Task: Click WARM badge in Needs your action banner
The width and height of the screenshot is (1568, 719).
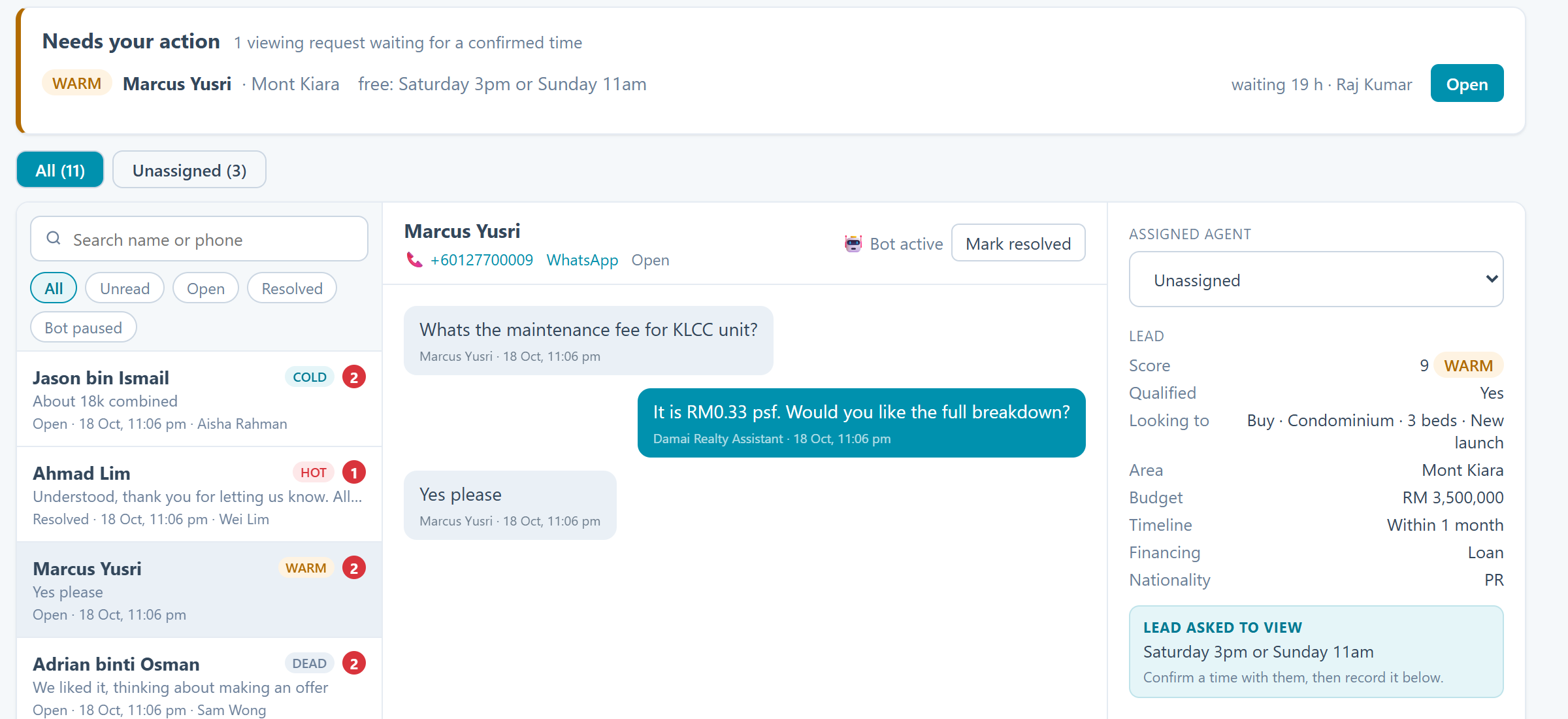Action: (77, 84)
